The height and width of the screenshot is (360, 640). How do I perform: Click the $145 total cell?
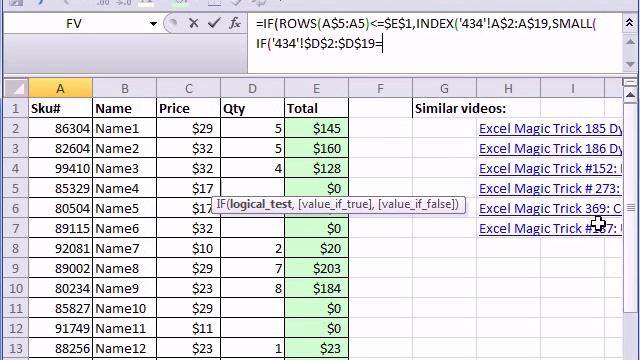pos(316,129)
